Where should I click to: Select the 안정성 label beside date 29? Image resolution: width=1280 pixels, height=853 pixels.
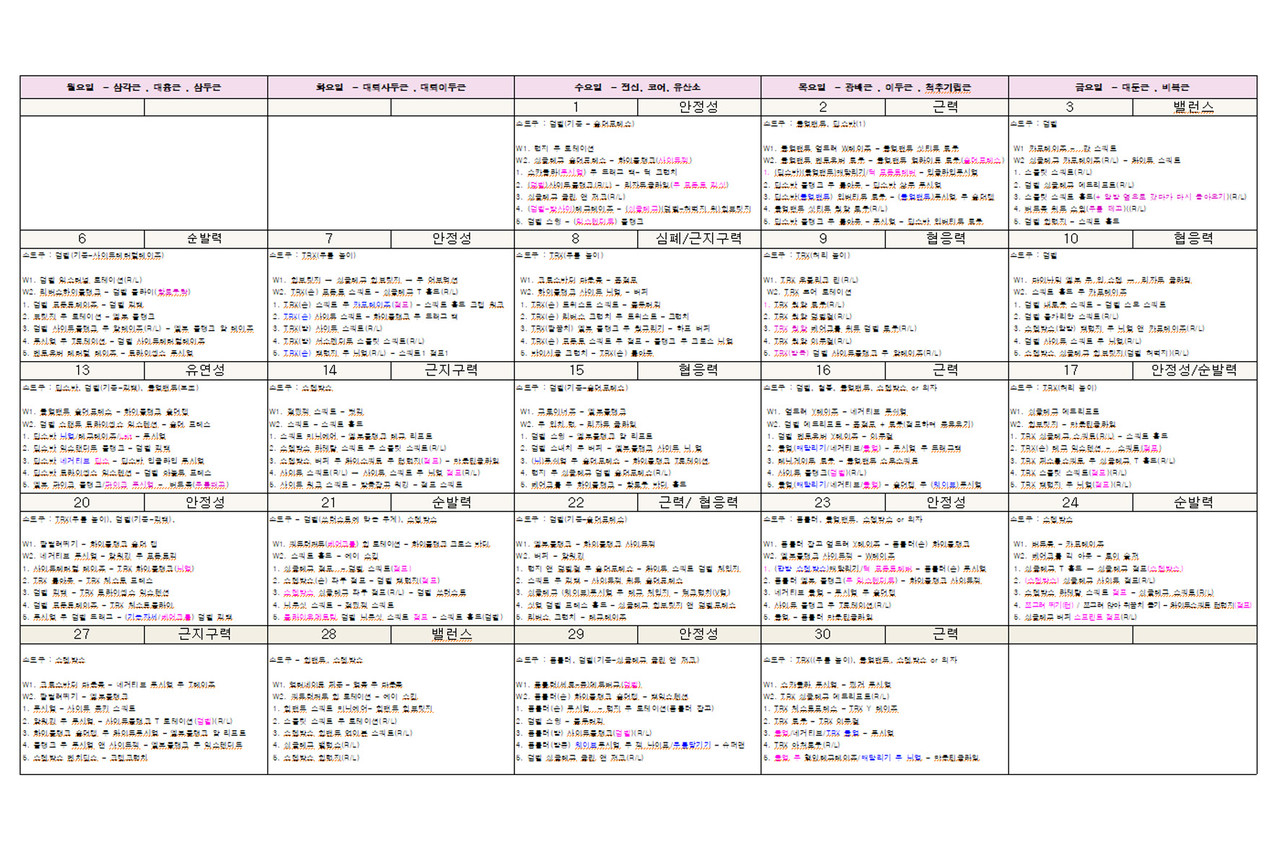coord(700,634)
